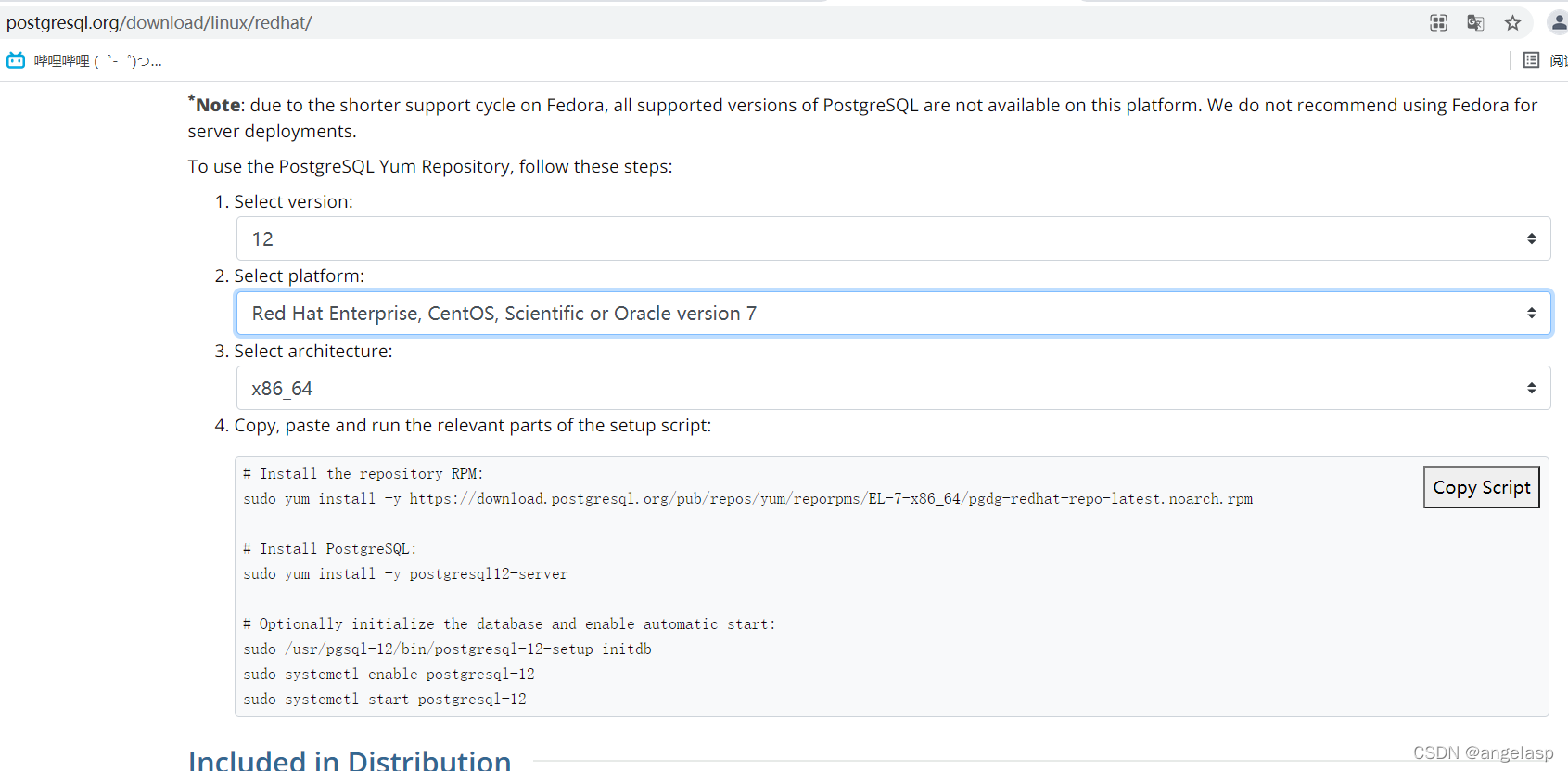Click the pgdg-redhat-repo-latest.noarch.rpm command line
This screenshot has width=1568, height=771.
(x=748, y=499)
